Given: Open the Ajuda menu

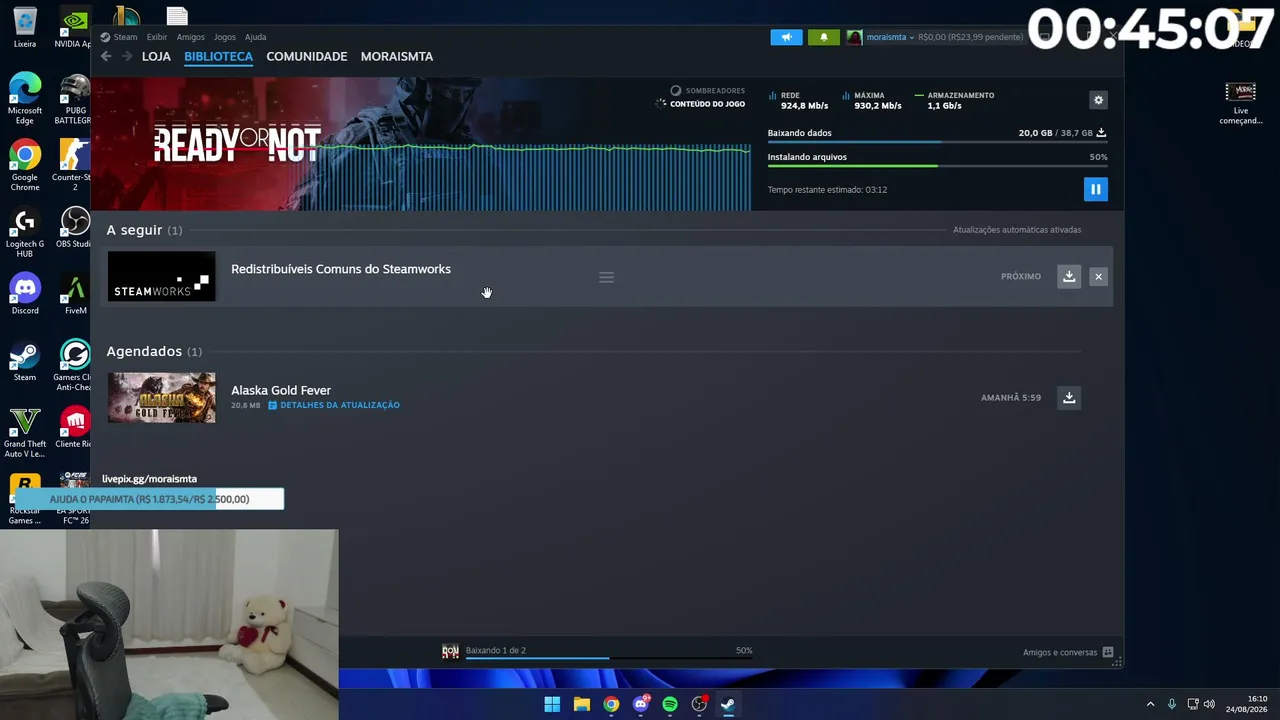Looking at the screenshot, I should pos(255,37).
